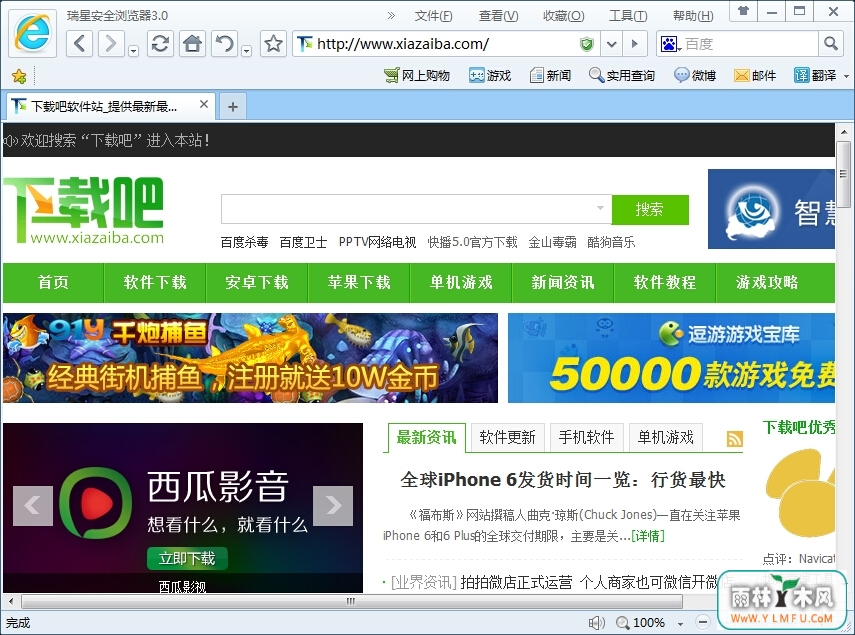Click the undo closed tab icon

pos(225,44)
